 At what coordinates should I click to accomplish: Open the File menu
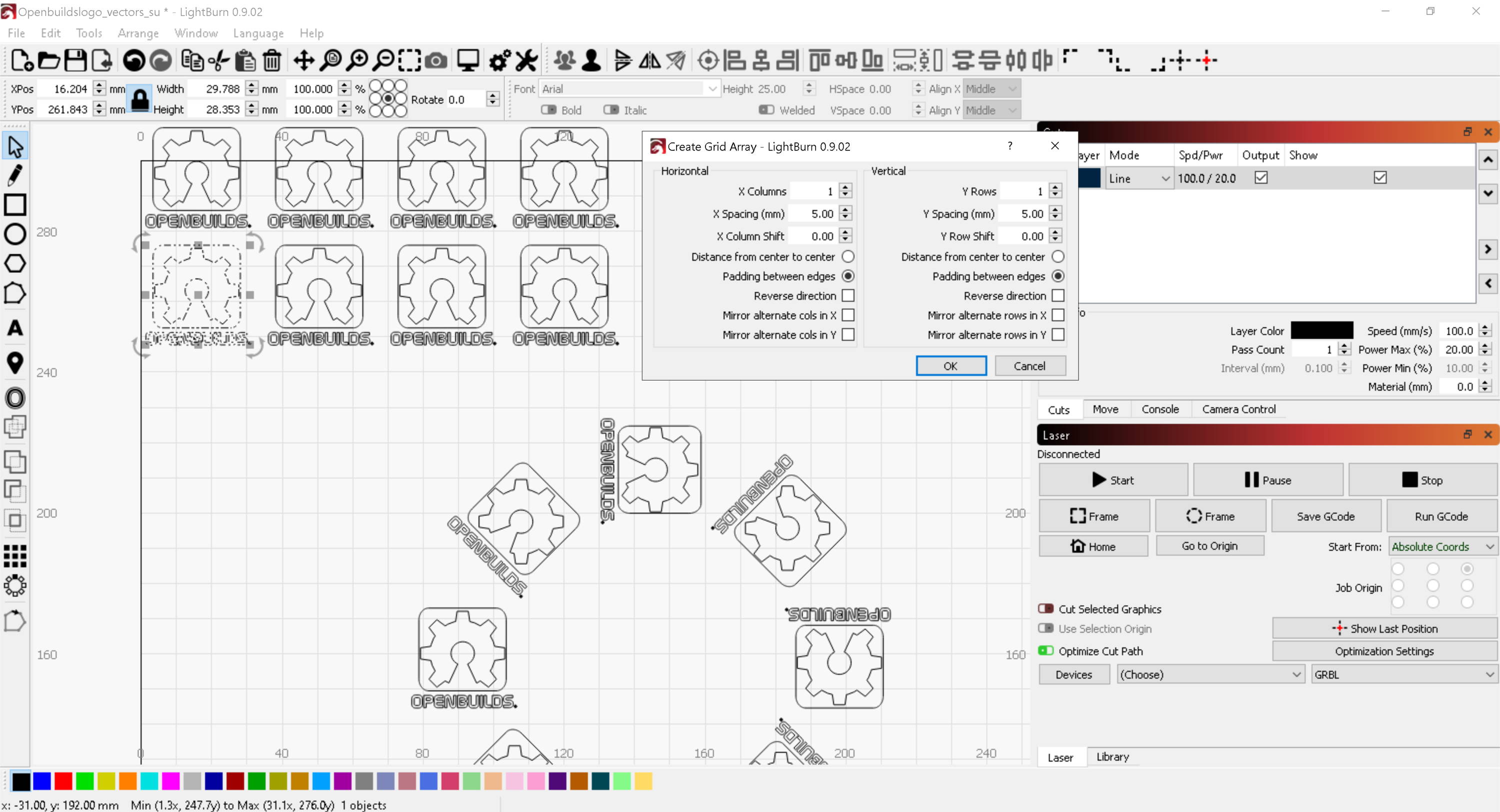click(16, 33)
